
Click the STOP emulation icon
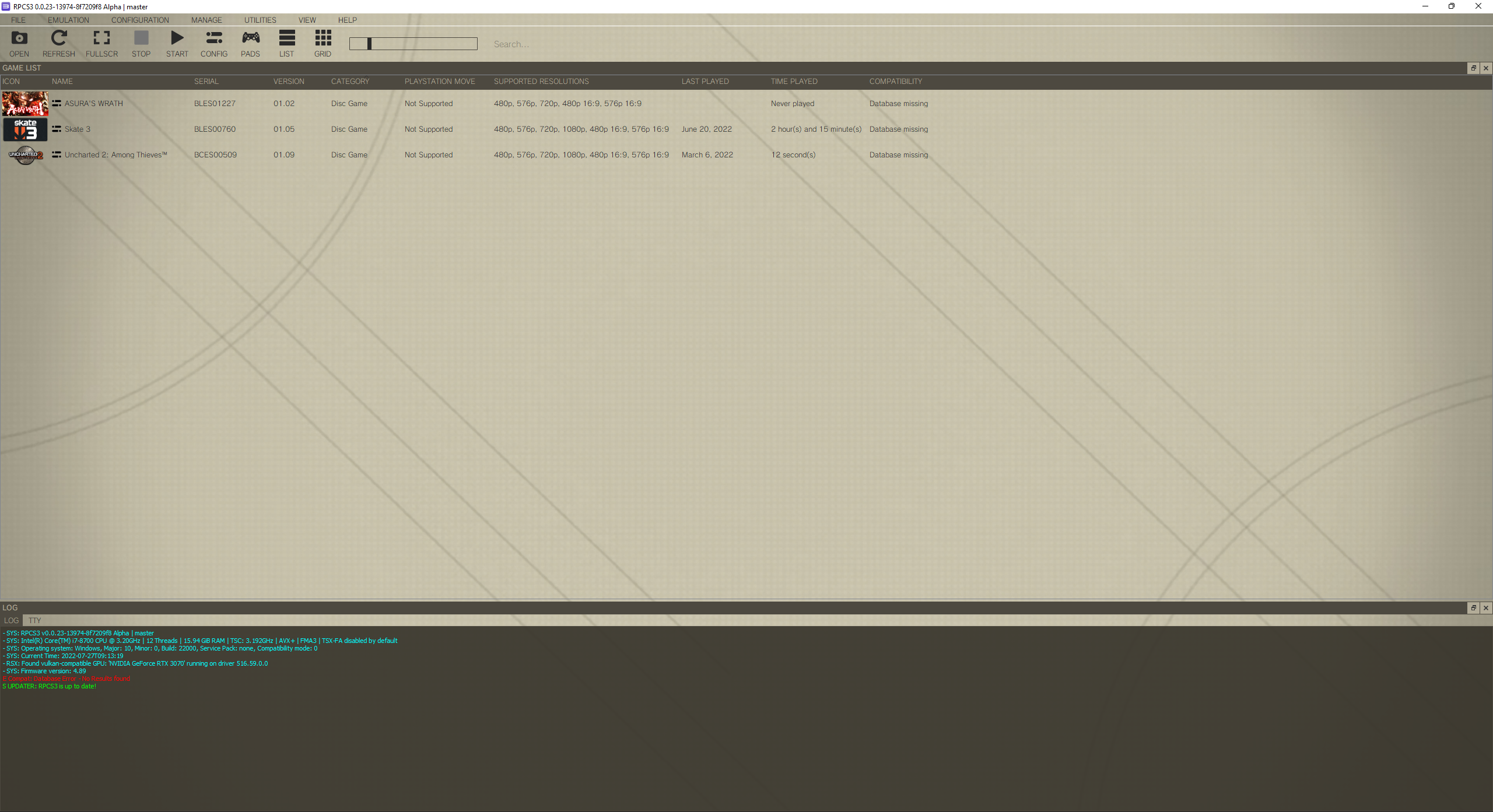pos(141,43)
